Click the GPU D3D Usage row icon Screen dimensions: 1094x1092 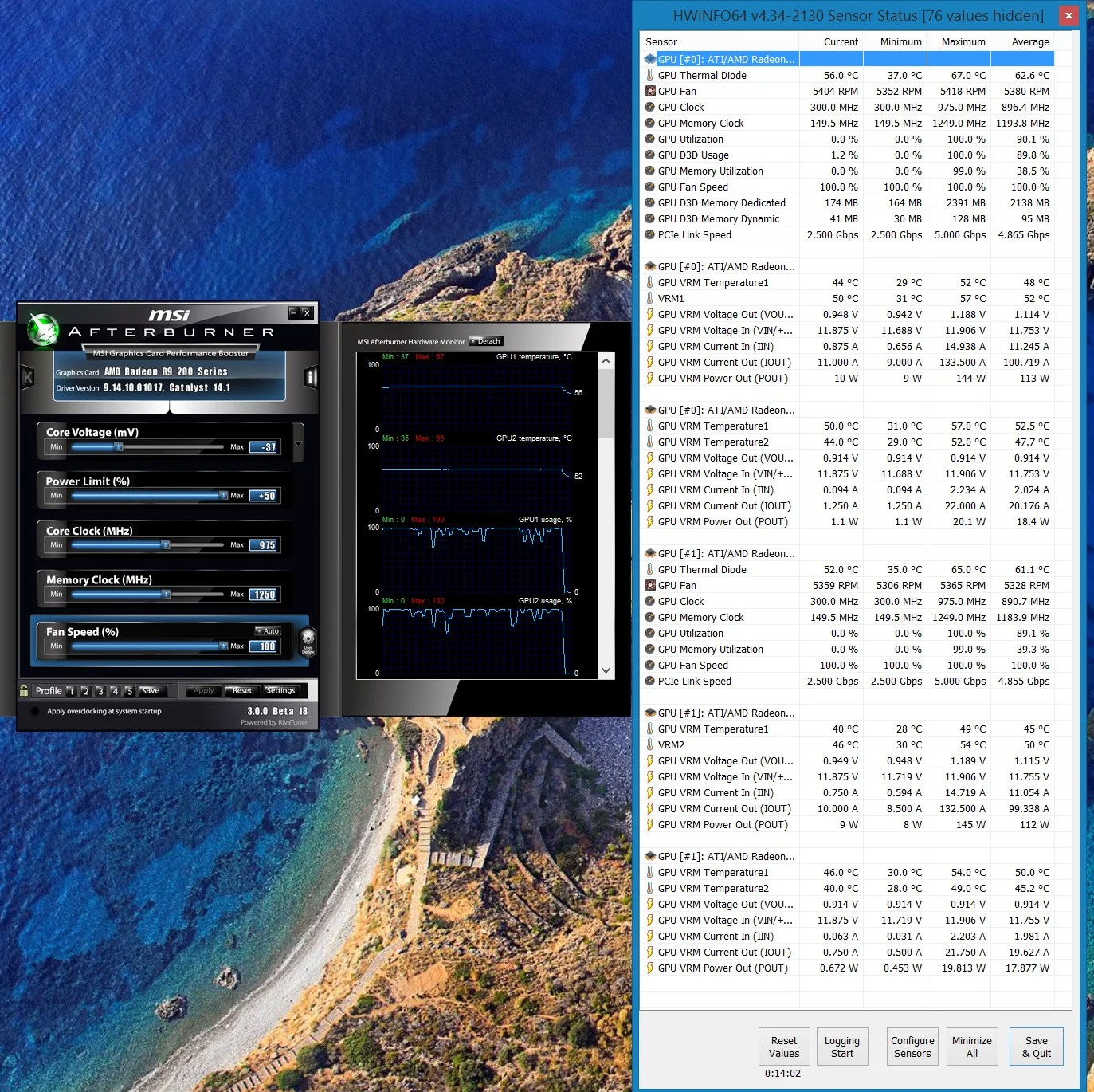[x=650, y=155]
